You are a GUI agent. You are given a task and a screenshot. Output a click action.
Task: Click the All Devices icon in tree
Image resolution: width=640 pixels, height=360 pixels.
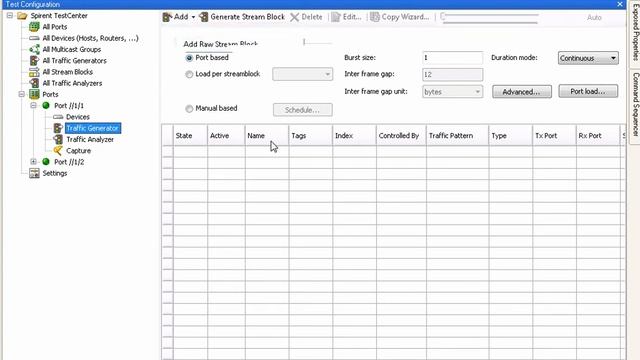(34, 38)
